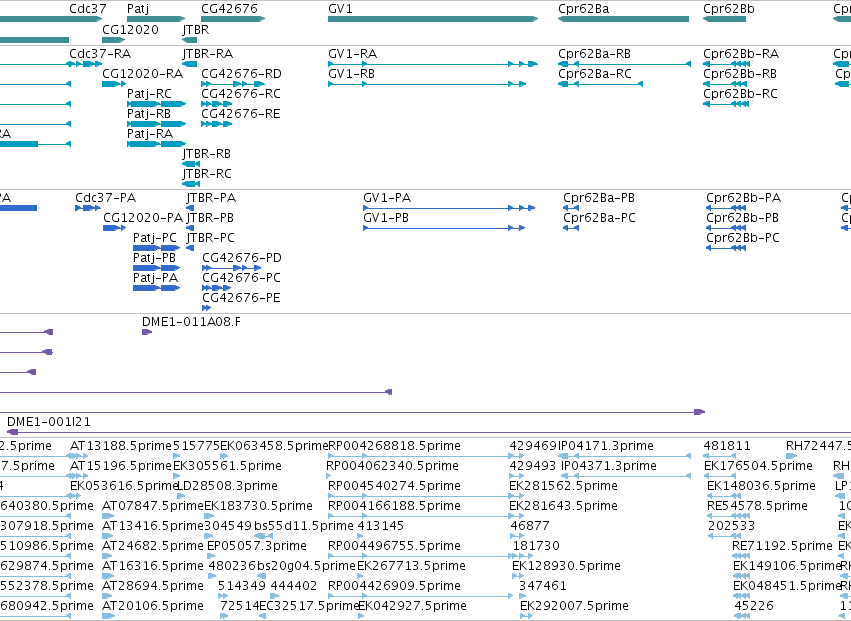Click the Patj-RA transcript label
Image resolution: width=851 pixels, height=621 pixels.
[150, 134]
